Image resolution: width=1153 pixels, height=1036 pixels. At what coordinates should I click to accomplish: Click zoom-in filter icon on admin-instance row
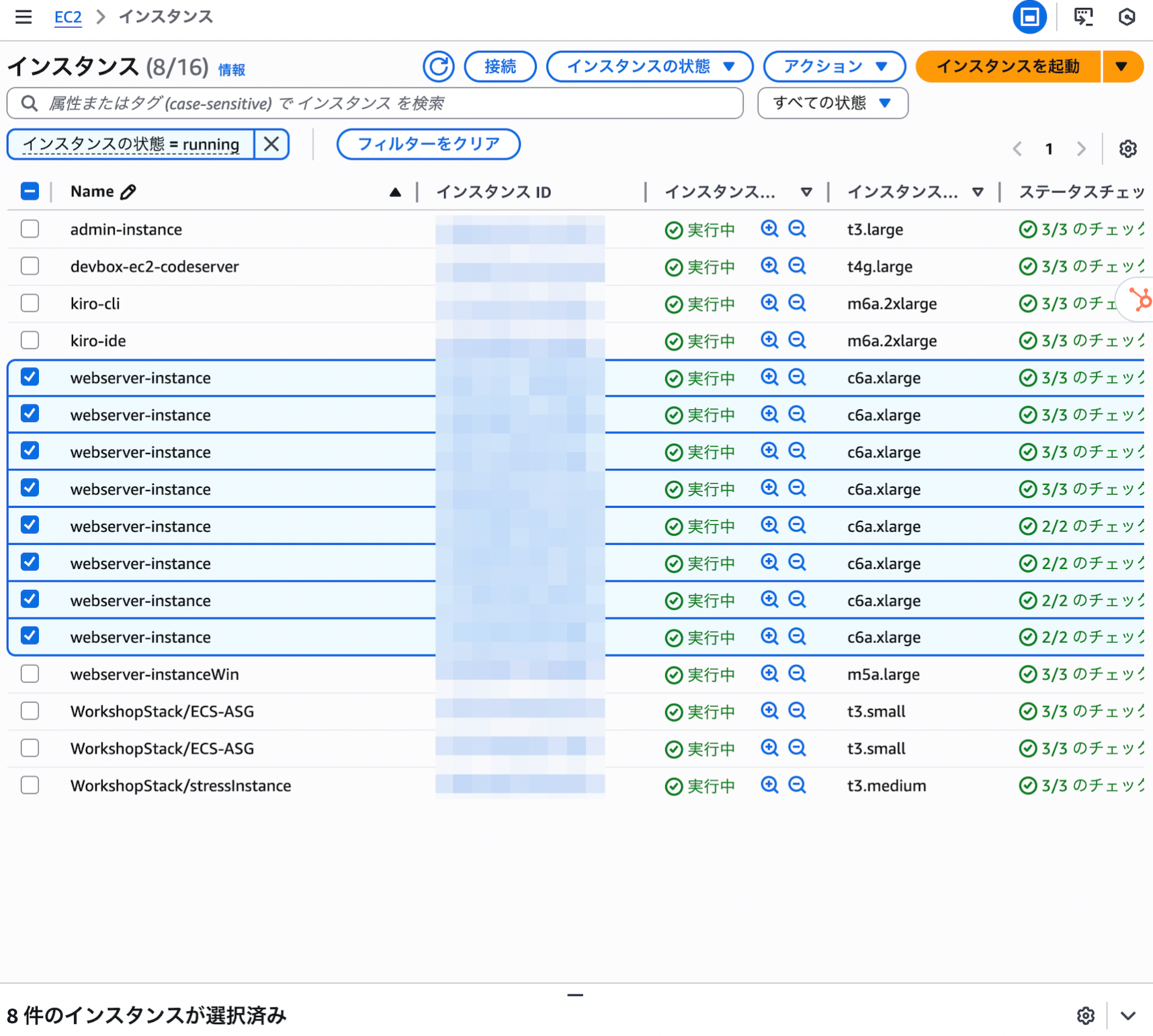pyautogui.click(x=769, y=229)
